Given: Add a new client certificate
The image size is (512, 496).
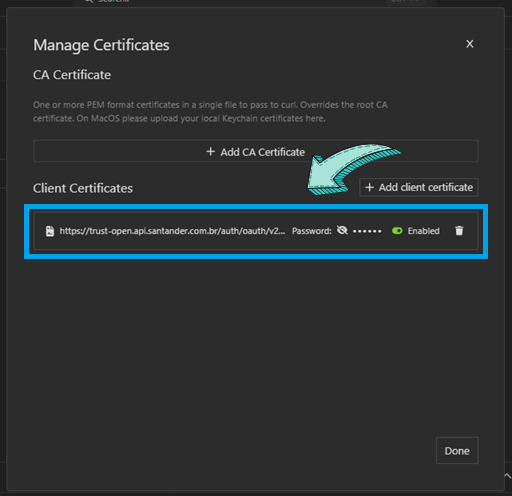Looking at the screenshot, I should 419,187.
